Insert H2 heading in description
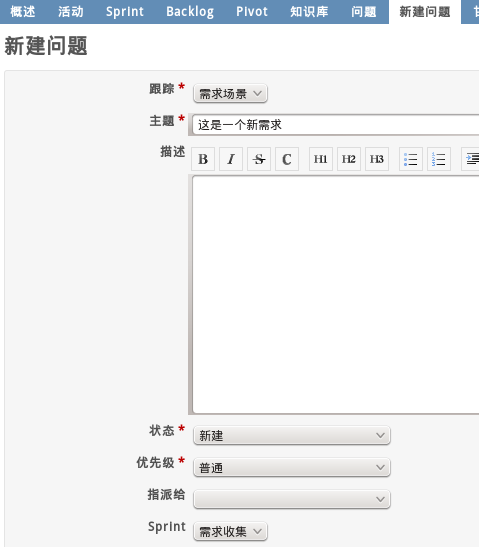This screenshot has width=479, height=547. pyautogui.click(x=349, y=159)
